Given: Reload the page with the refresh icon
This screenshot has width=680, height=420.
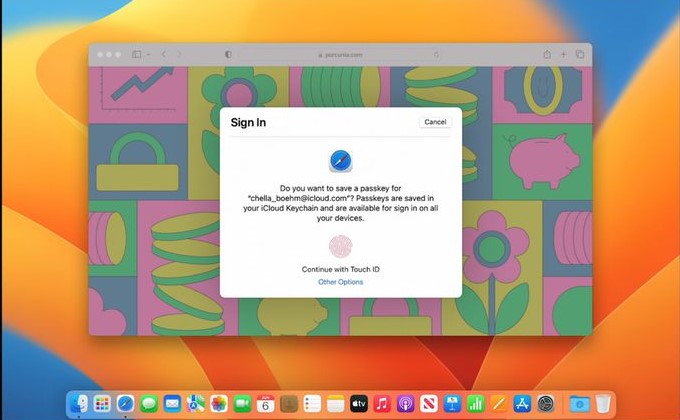Looking at the screenshot, I should tap(436, 55).
